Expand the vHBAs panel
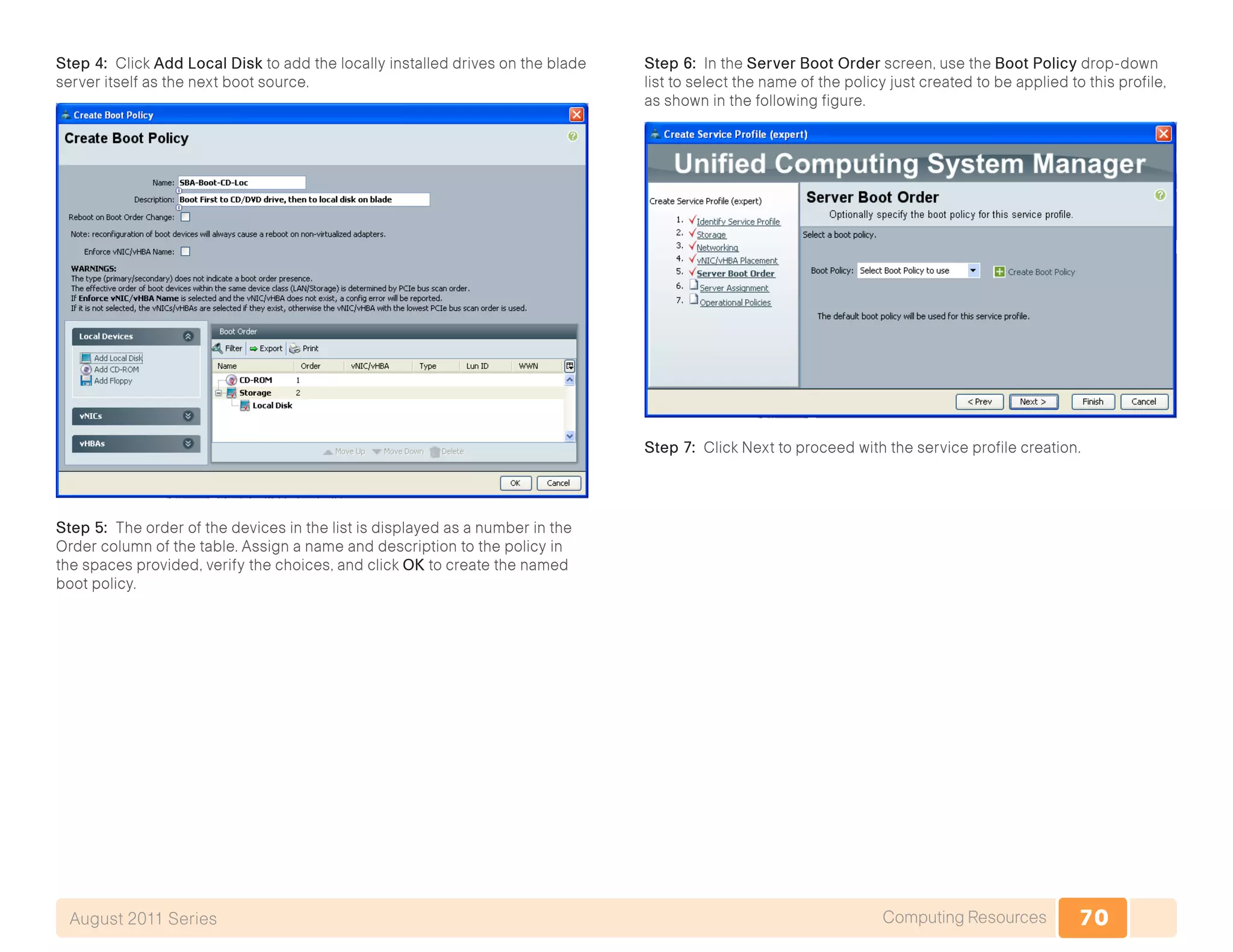The image size is (1233, 952). point(188,444)
